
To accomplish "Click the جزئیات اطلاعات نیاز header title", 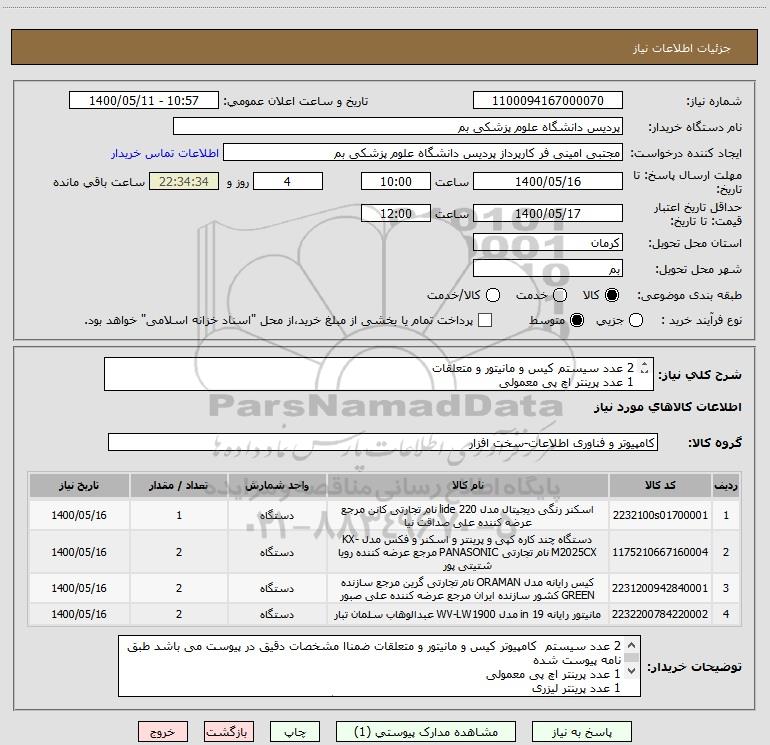I will [682, 48].
